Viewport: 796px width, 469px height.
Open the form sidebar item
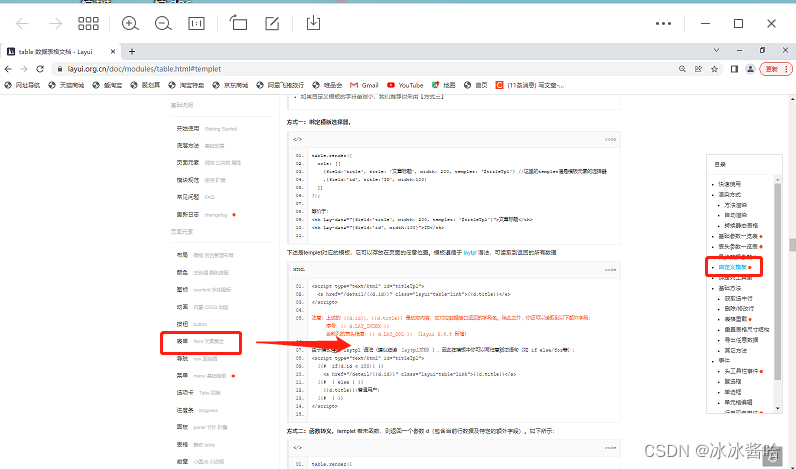(200, 341)
